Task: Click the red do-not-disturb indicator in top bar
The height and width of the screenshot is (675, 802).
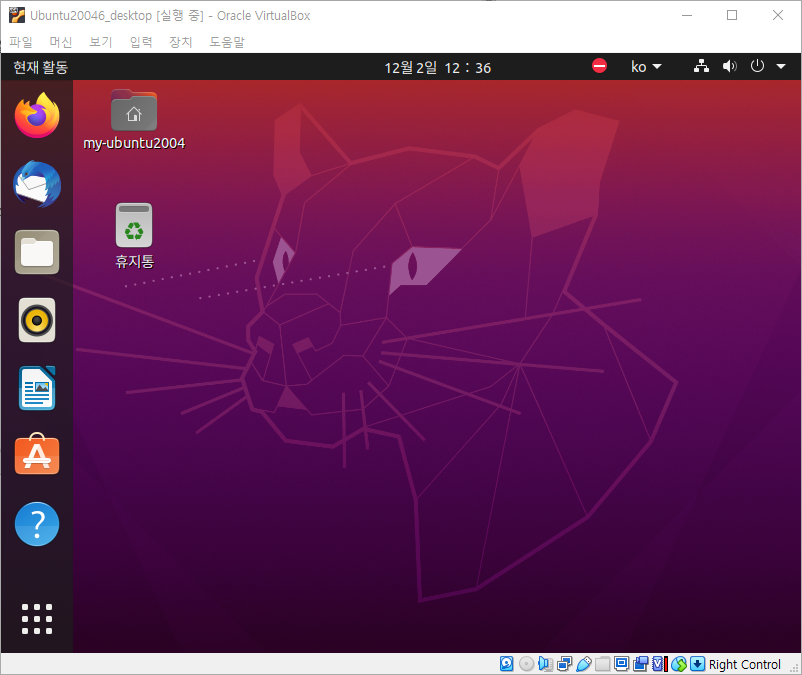Action: point(599,66)
